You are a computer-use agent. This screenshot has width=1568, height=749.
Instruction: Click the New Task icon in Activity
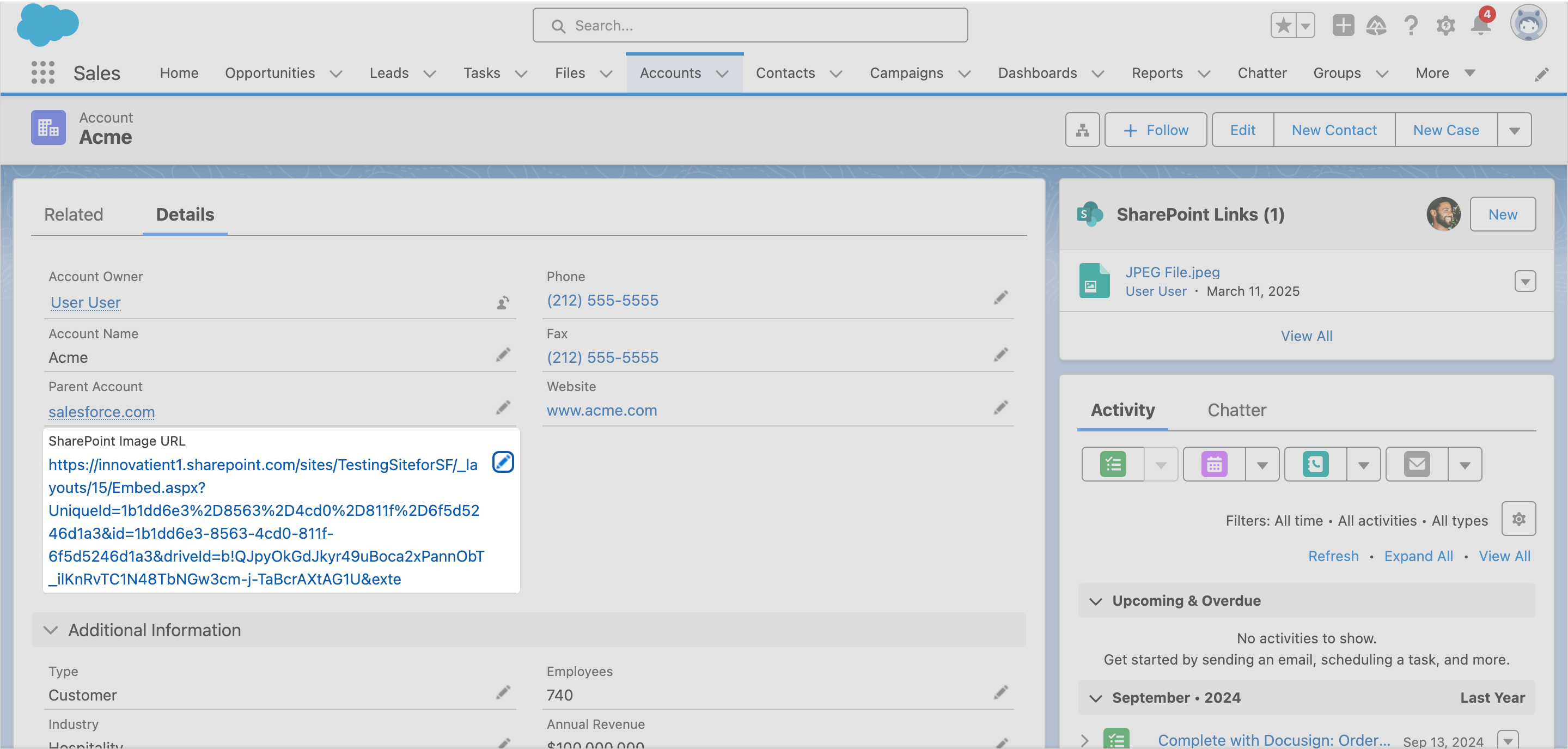tap(1113, 465)
